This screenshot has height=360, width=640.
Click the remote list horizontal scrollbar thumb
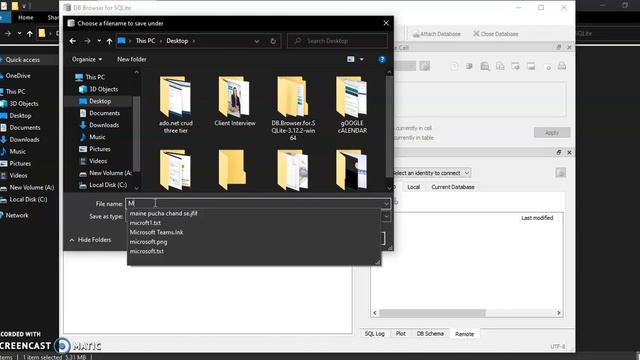coord(432,313)
